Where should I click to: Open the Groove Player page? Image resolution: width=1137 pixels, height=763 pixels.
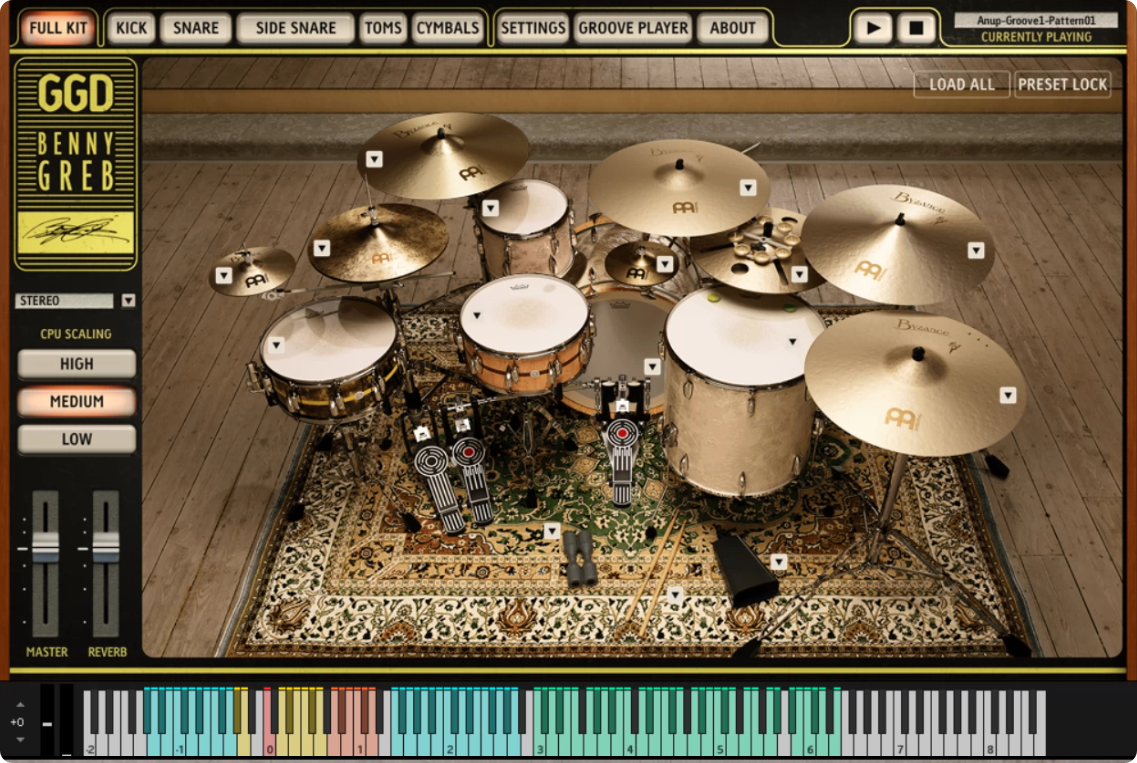tap(633, 28)
